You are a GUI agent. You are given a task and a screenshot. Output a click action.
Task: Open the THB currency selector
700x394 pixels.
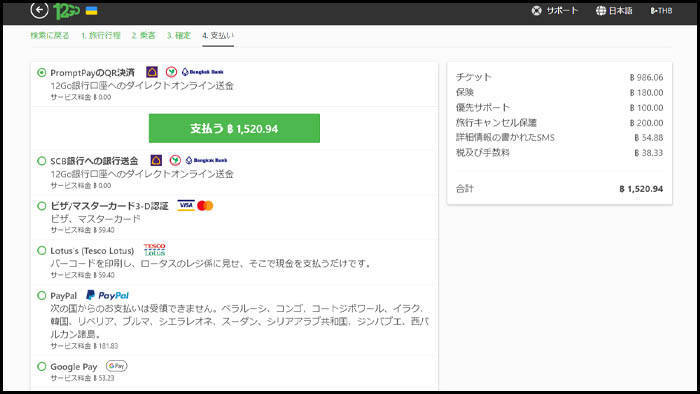point(661,11)
